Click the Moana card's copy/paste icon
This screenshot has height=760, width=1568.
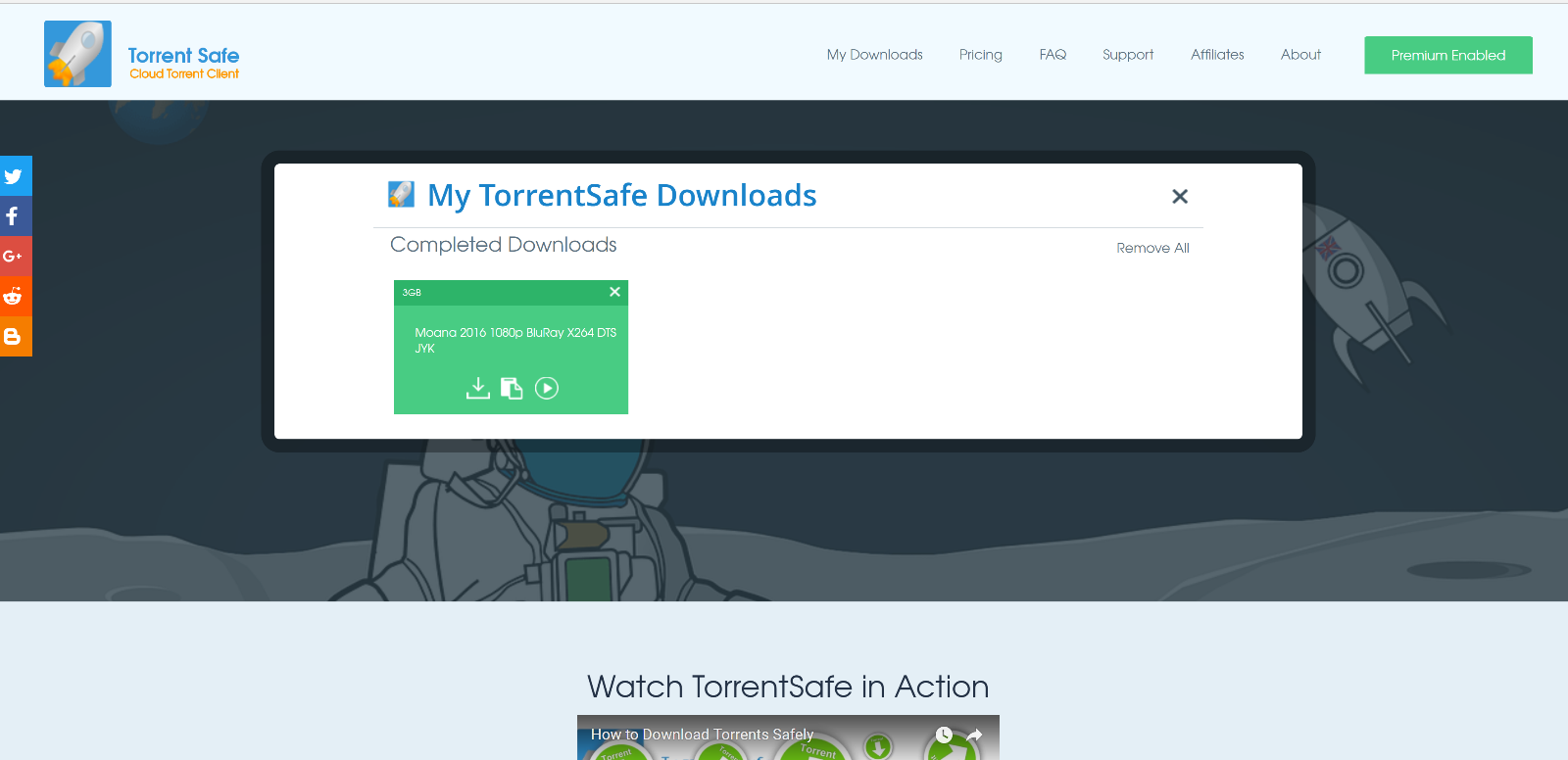512,389
